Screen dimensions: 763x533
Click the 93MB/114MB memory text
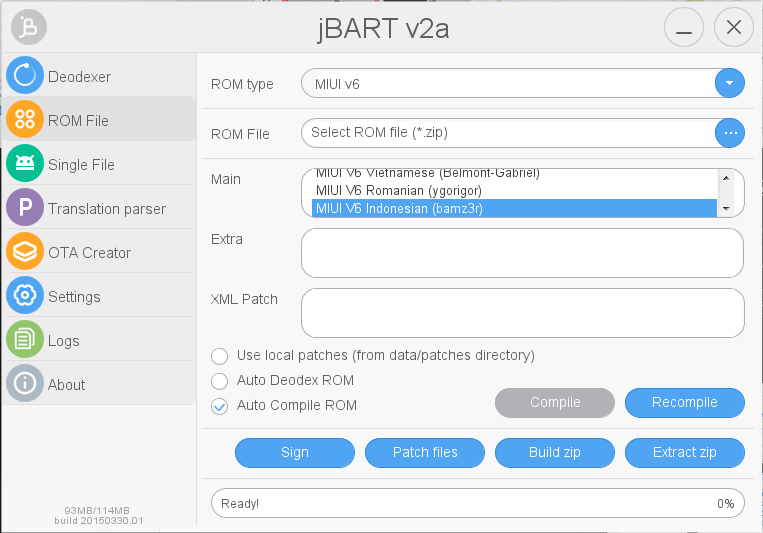(x=97, y=511)
